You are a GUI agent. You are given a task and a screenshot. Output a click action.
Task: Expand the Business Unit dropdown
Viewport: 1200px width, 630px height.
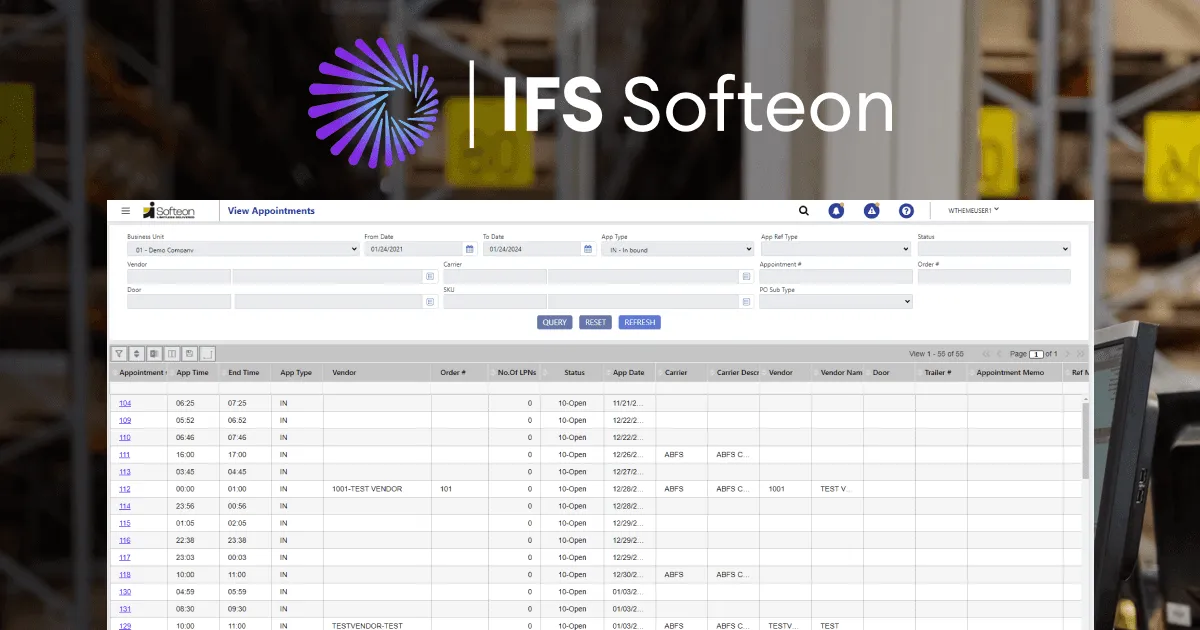(x=242, y=249)
